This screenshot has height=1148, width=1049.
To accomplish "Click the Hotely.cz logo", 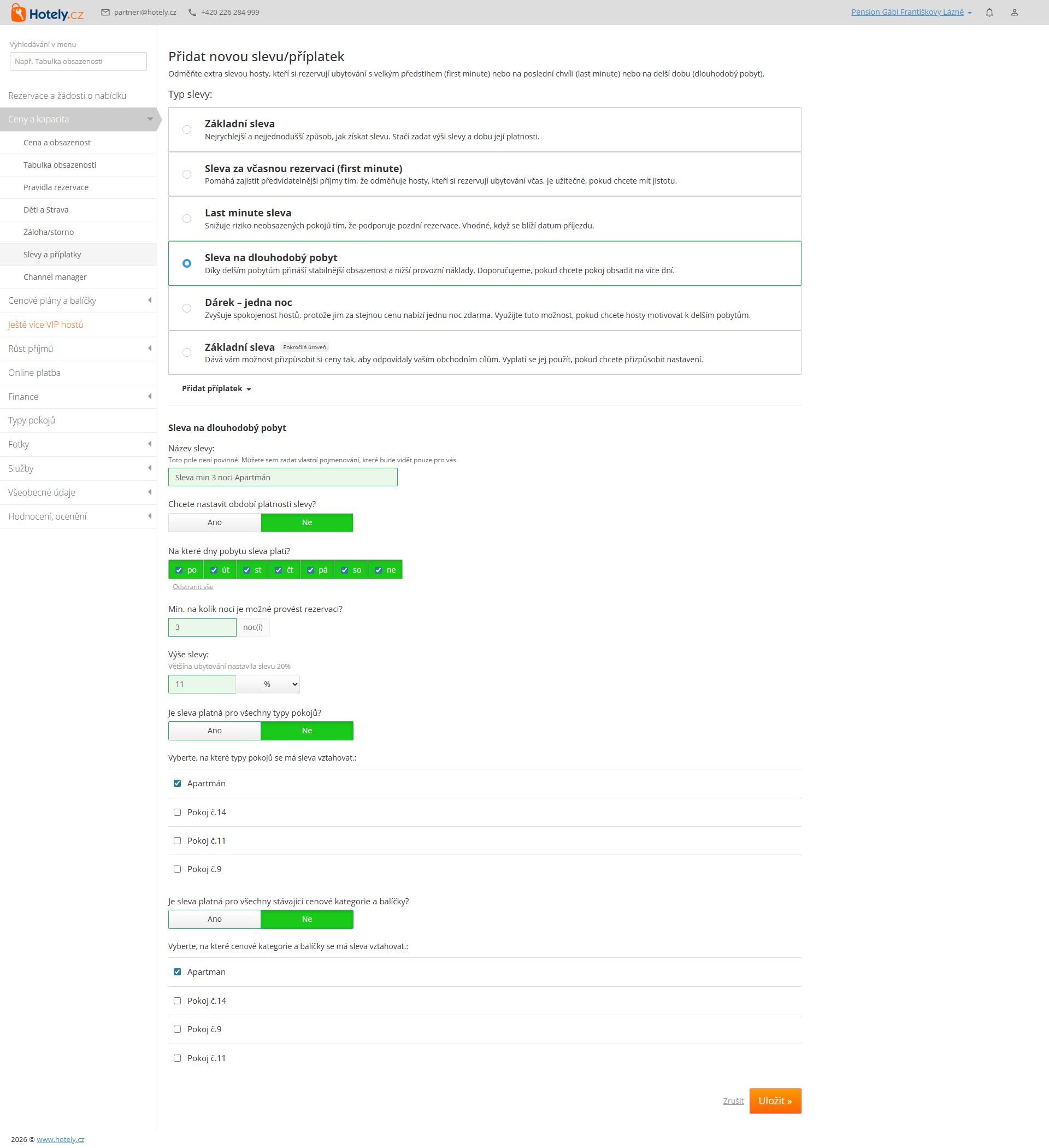I will (46, 13).
